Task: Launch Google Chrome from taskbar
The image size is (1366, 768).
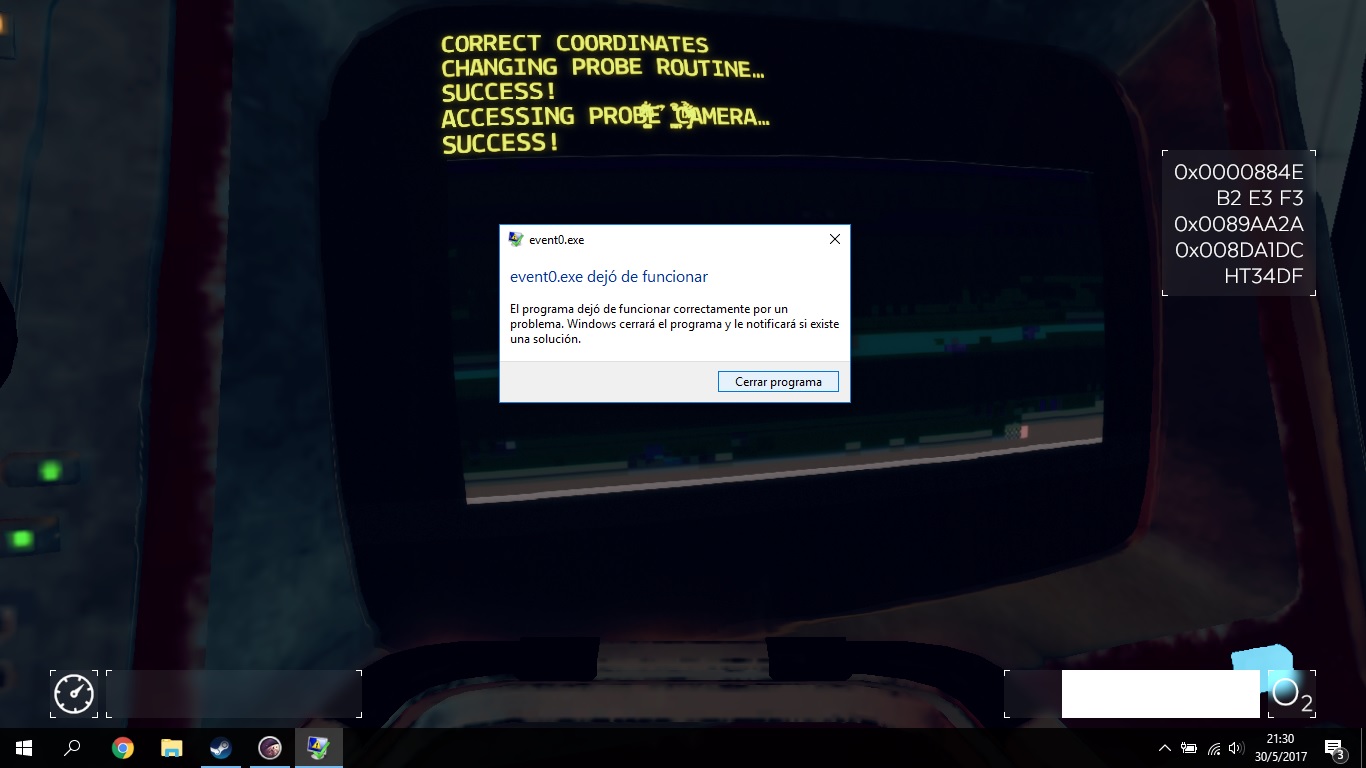Action: pyautogui.click(x=123, y=748)
